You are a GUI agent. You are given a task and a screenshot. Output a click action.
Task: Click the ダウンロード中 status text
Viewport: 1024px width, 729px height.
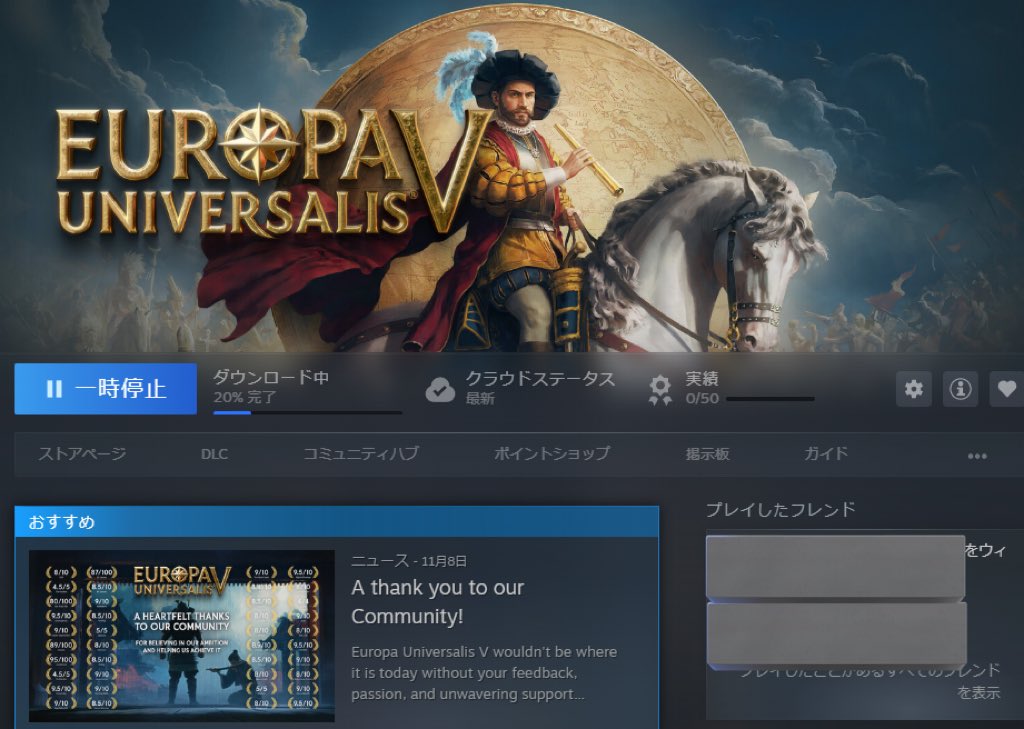coord(271,377)
